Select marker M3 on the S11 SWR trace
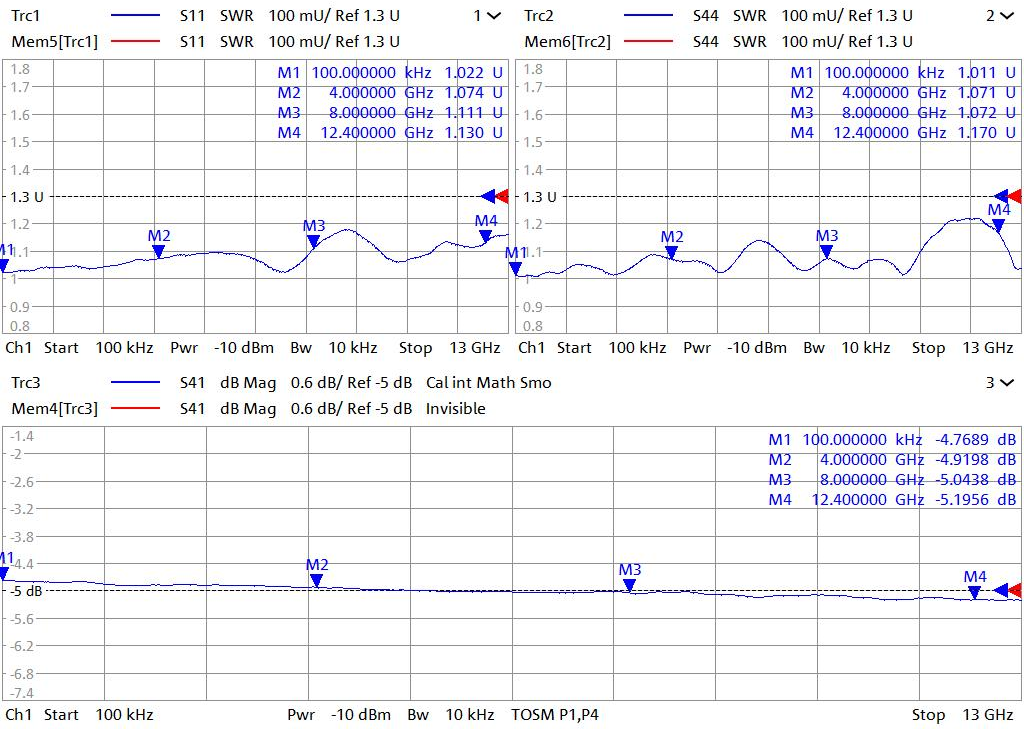1024x729 pixels. click(x=314, y=241)
